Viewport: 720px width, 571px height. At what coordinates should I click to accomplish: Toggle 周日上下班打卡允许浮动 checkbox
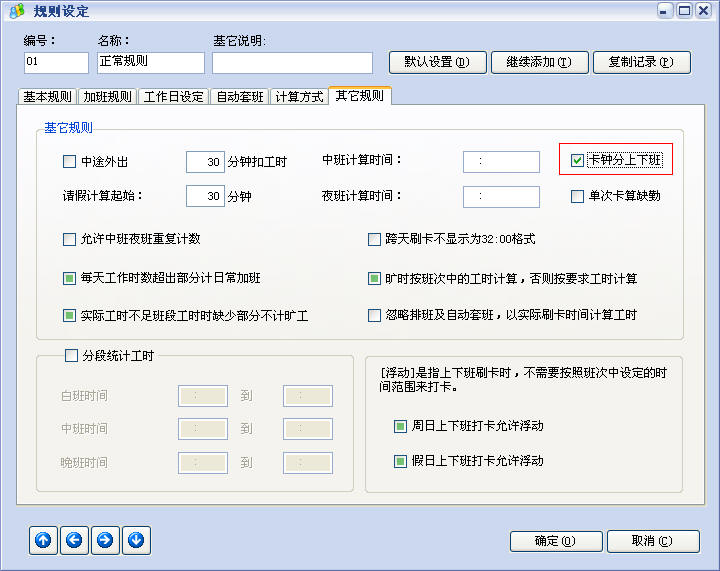click(x=401, y=426)
